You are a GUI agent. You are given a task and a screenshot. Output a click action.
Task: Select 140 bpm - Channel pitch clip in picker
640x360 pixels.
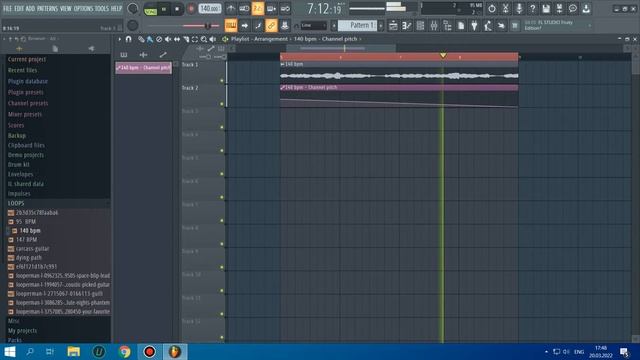coord(144,68)
